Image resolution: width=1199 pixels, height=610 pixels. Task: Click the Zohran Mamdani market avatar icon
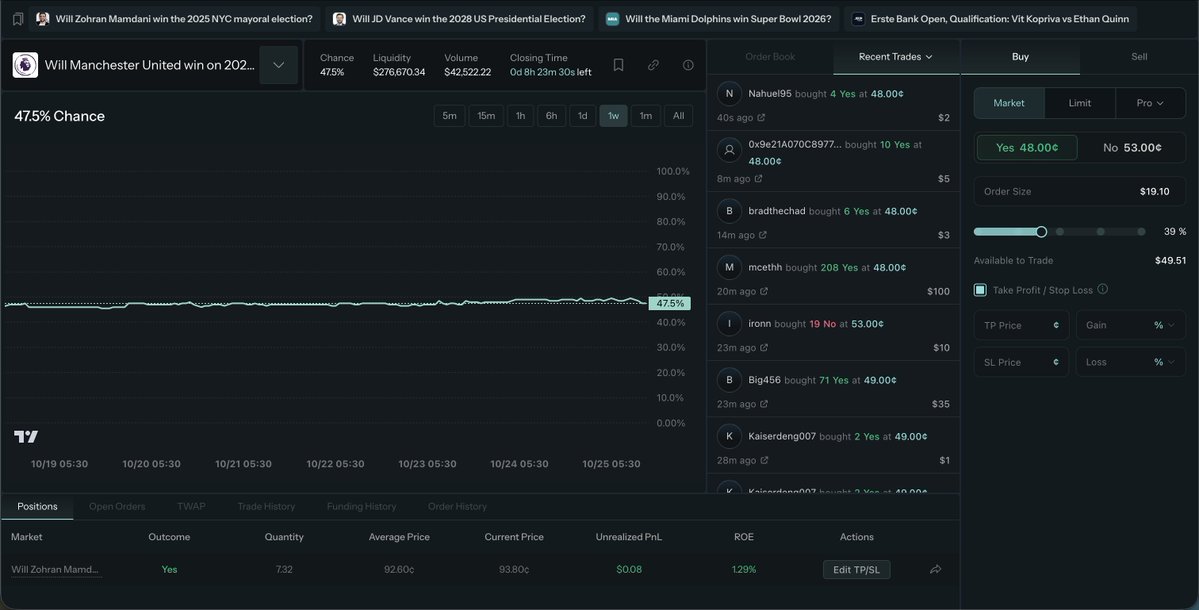(43, 19)
